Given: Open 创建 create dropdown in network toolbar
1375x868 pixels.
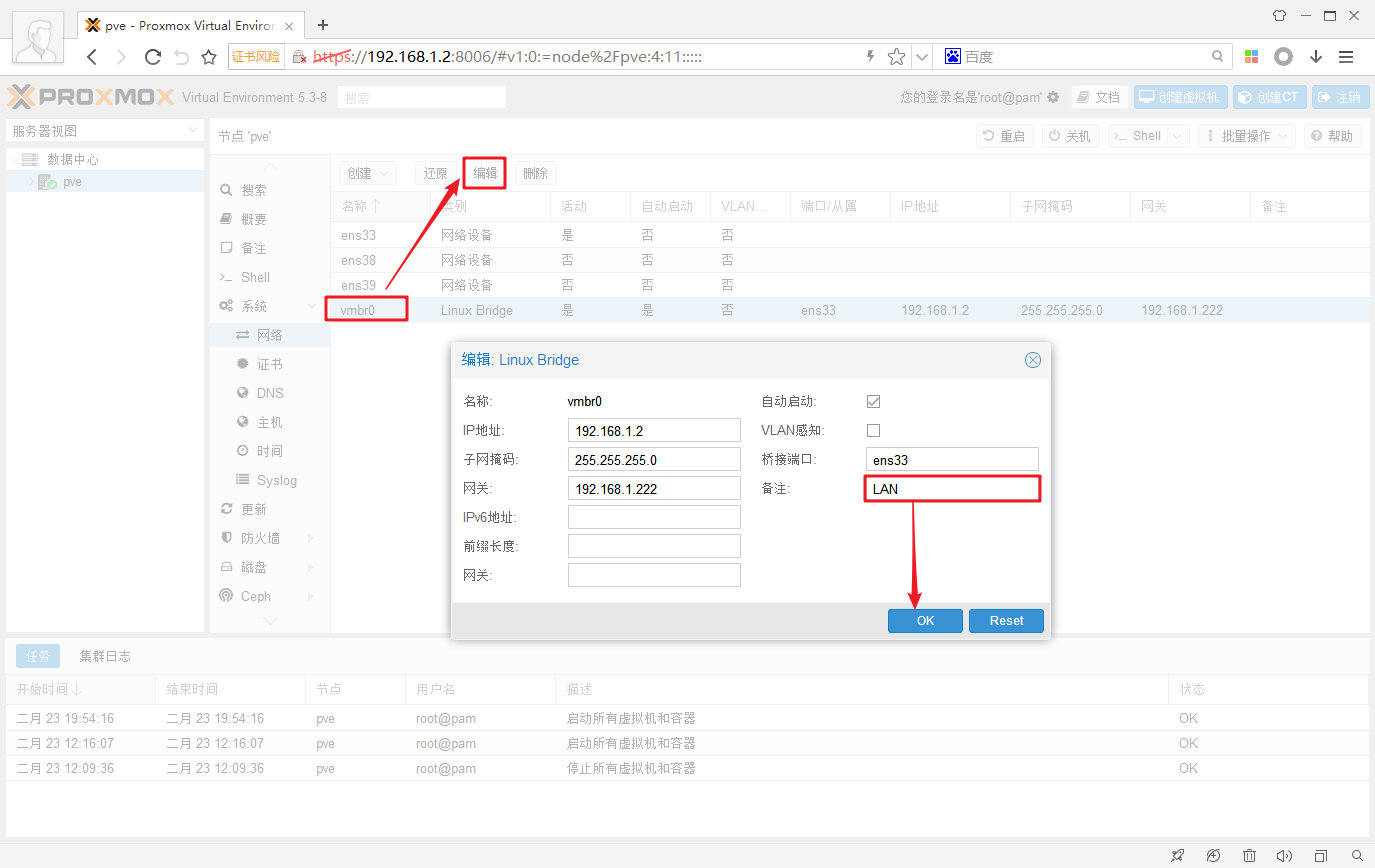Looking at the screenshot, I should coord(368,173).
